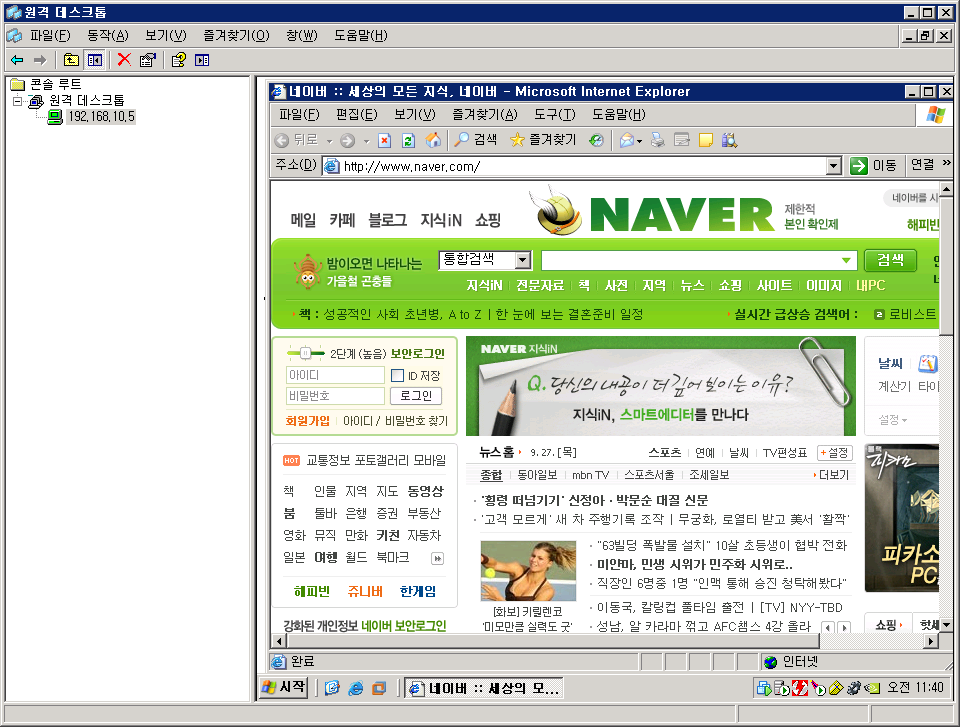Open MMC 파일(F) menu
The height and width of the screenshot is (727, 960).
(50, 36)
